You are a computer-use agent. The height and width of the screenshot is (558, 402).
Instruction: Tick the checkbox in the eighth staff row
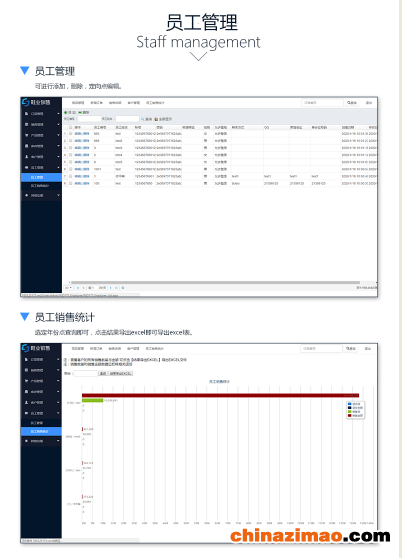70,183
